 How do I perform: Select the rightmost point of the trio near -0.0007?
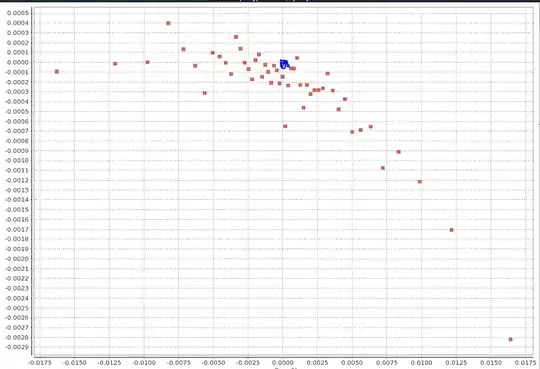[371, 127]
